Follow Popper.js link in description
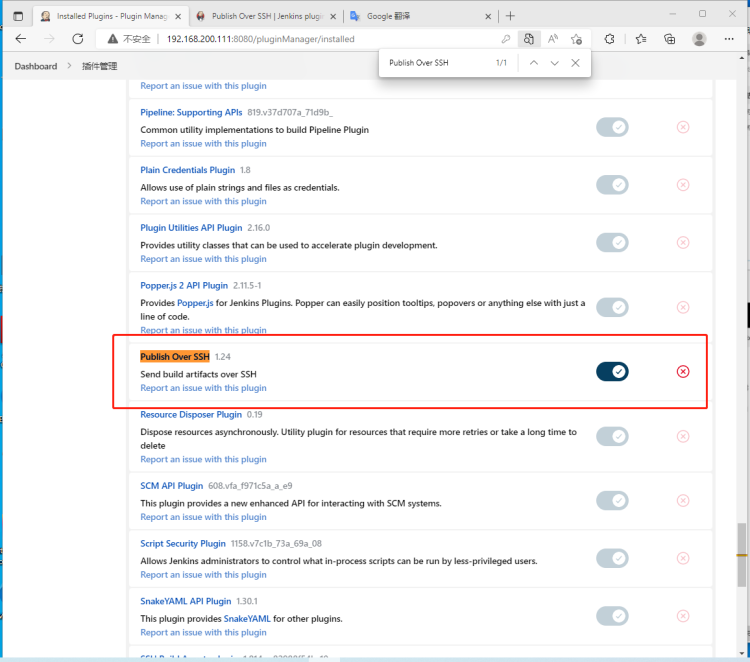The image size is (750, 662). (x=195, y=303)
